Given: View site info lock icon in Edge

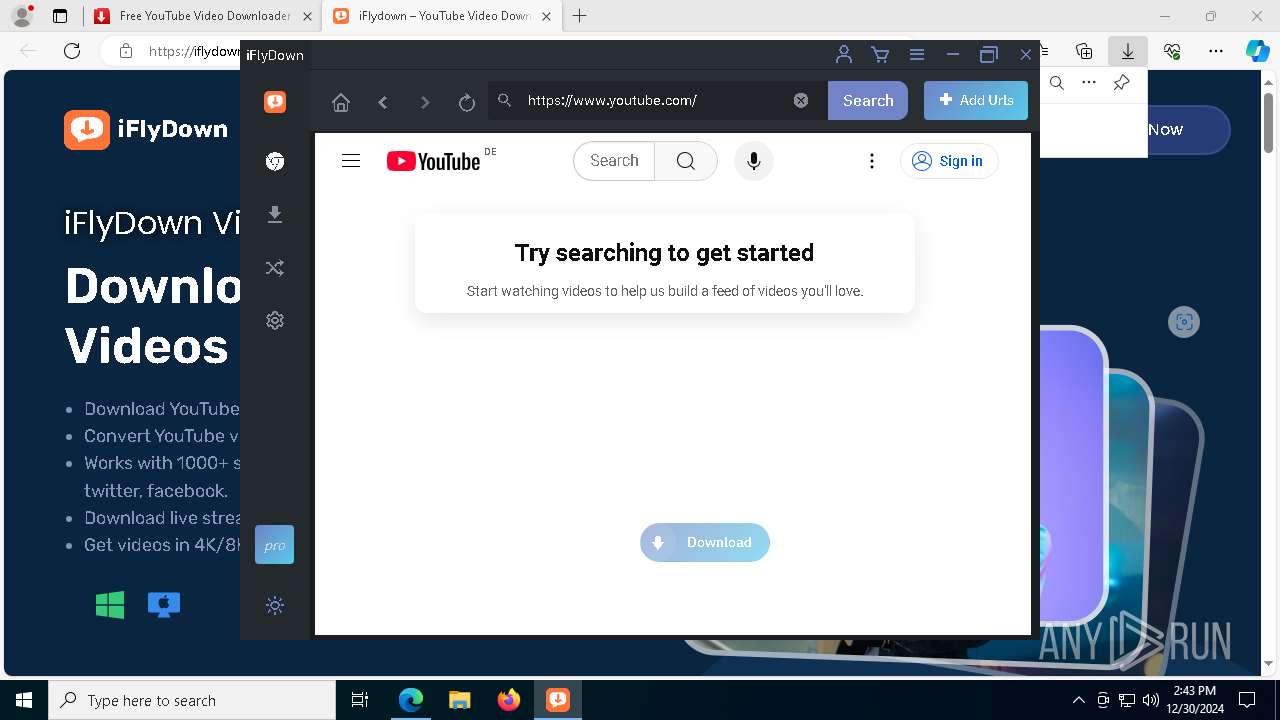Looking at the screenshot, I should click(126, 51).
